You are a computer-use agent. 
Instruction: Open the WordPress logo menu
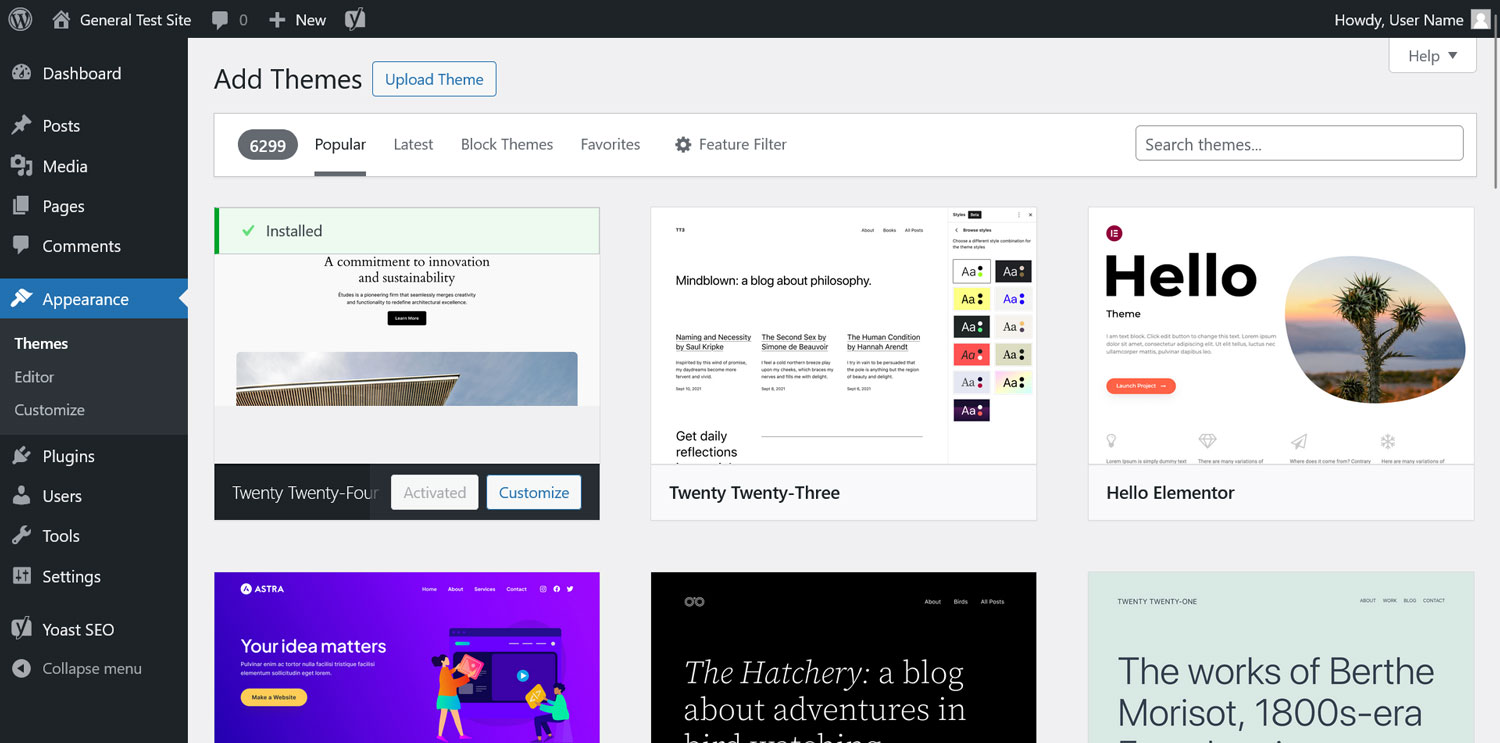point(20,19)
